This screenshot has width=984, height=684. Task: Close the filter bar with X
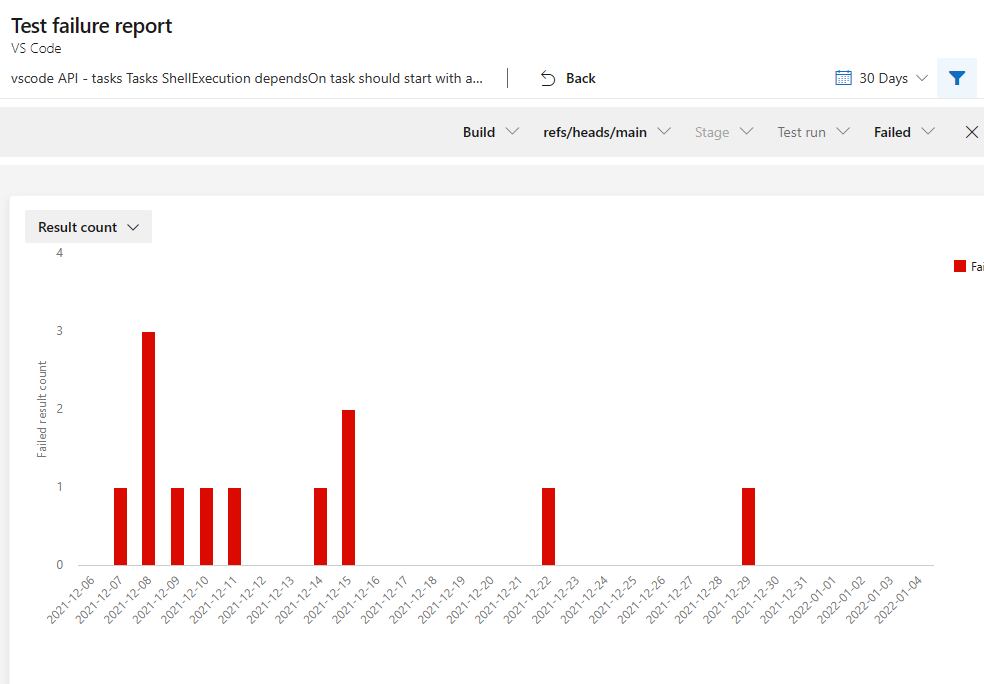point(971,132)
